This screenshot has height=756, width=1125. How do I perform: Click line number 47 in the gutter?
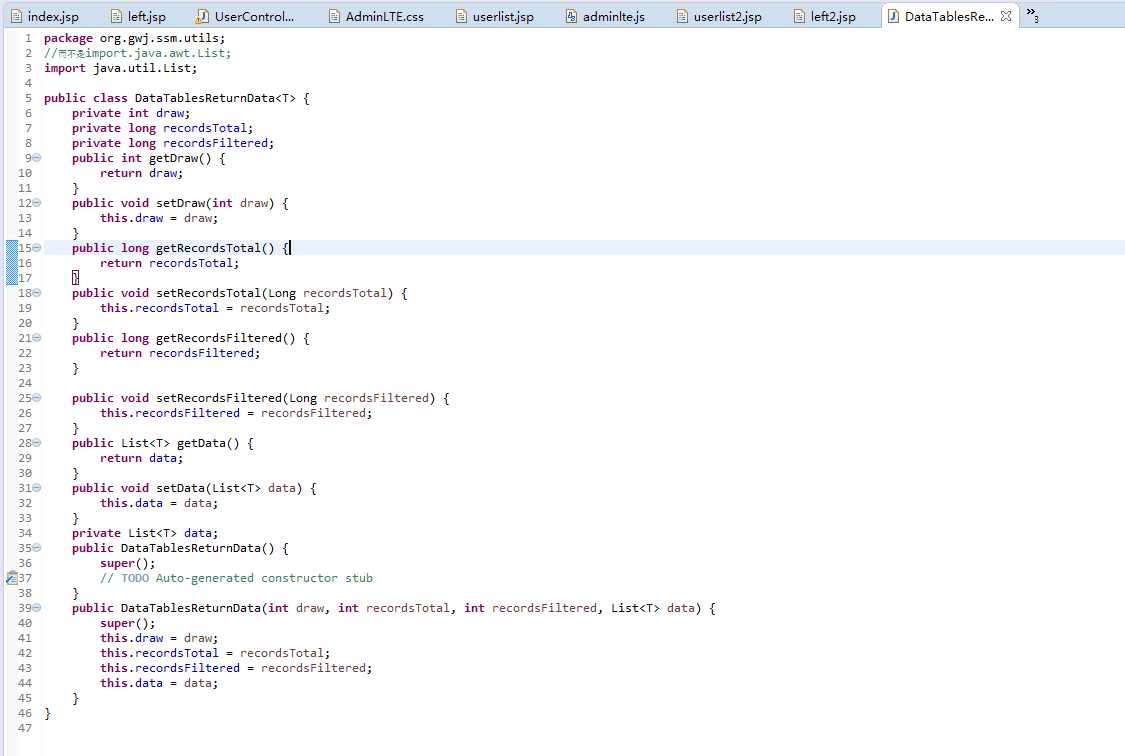point(24,728)
